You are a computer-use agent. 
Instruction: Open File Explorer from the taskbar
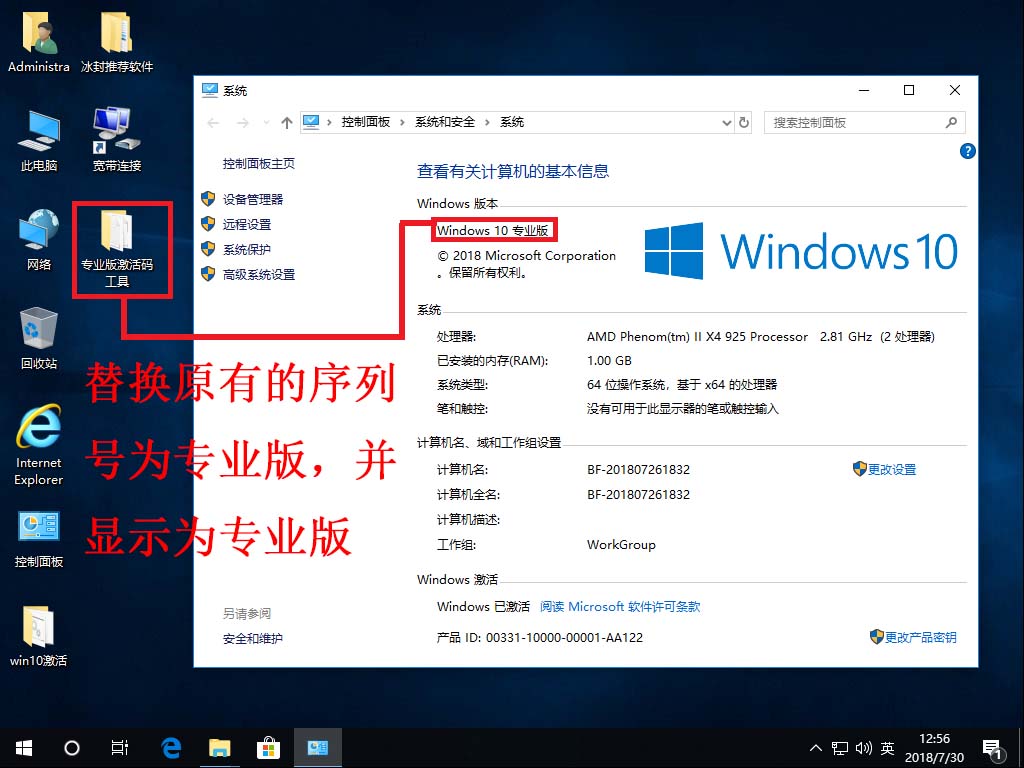(219, 748)
